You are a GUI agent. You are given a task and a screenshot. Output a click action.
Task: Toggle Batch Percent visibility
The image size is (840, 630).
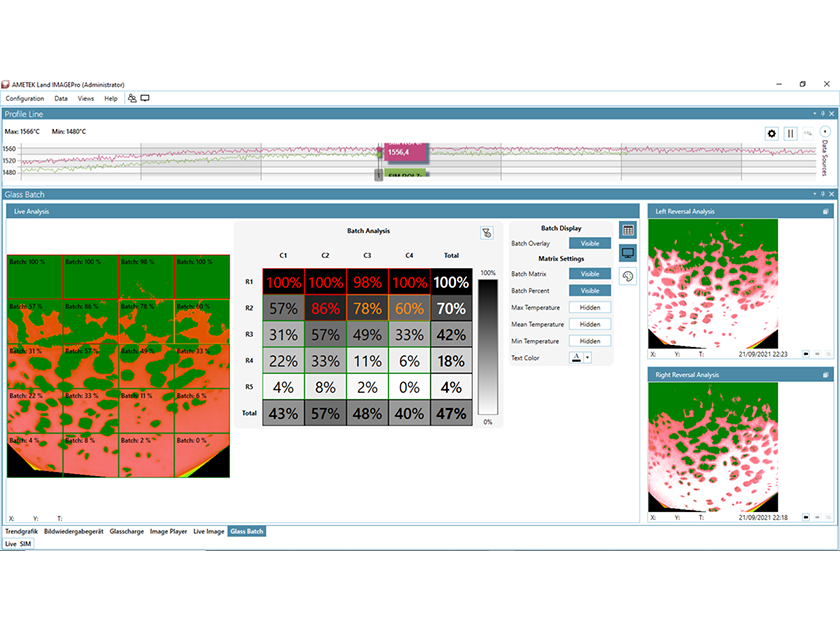[590, 291]
